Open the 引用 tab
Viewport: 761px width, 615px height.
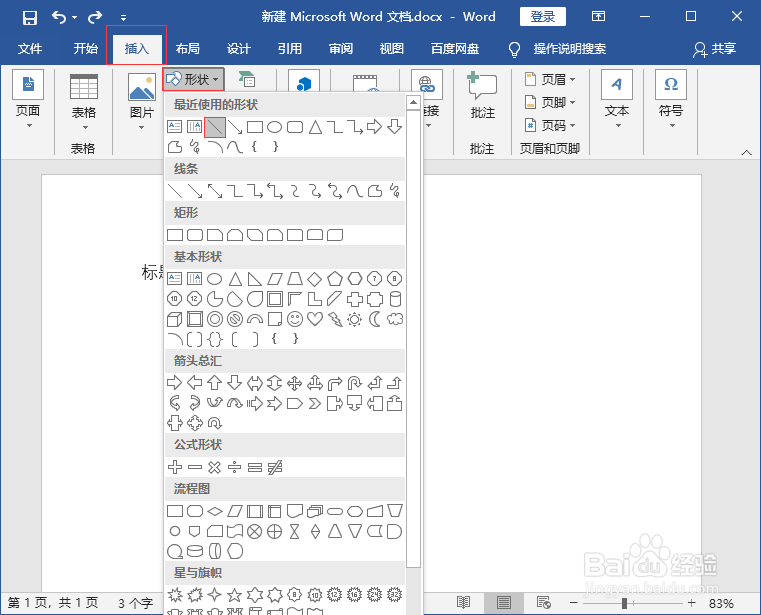tap(289, 49)
